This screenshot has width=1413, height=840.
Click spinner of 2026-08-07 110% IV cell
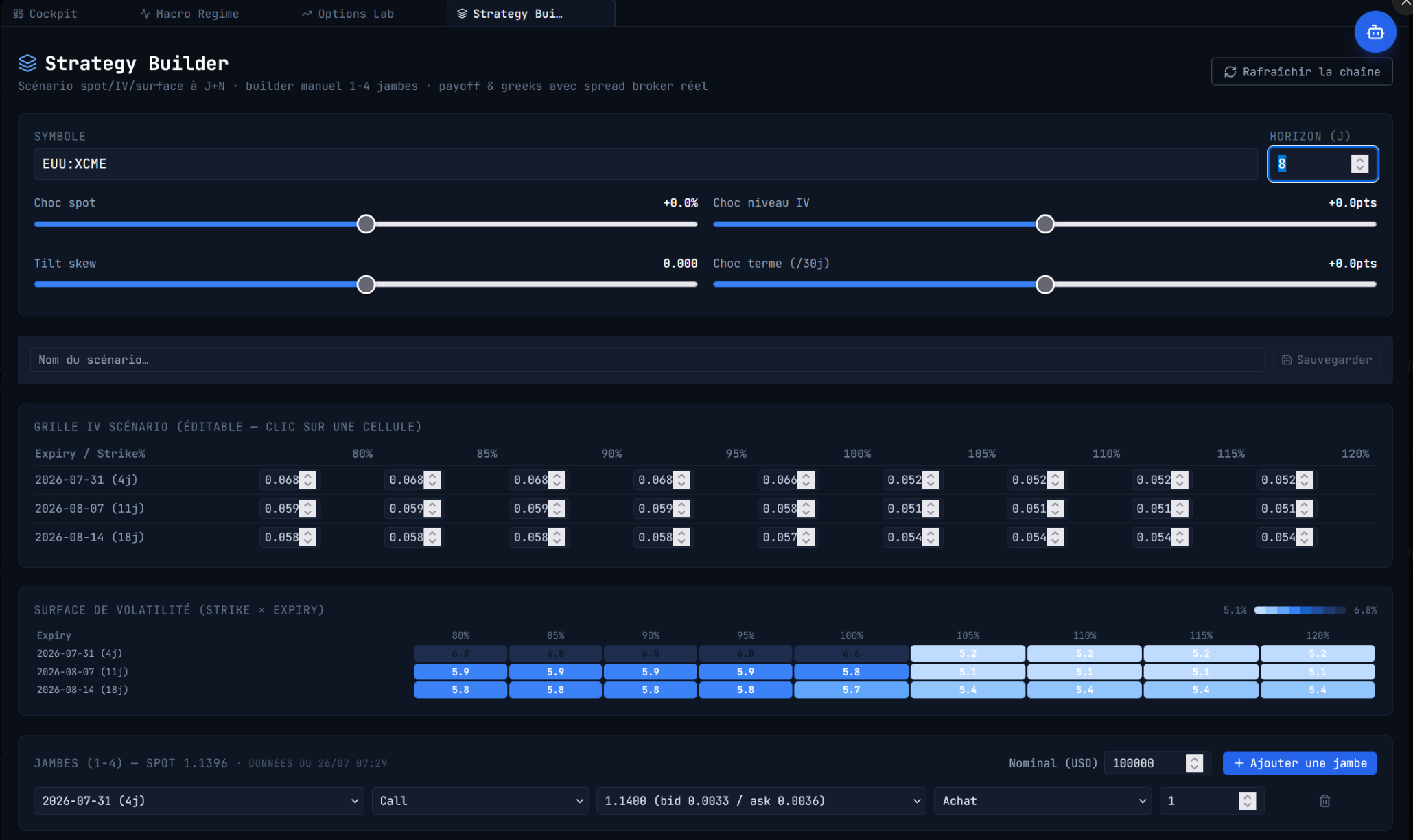[1055, 509]
